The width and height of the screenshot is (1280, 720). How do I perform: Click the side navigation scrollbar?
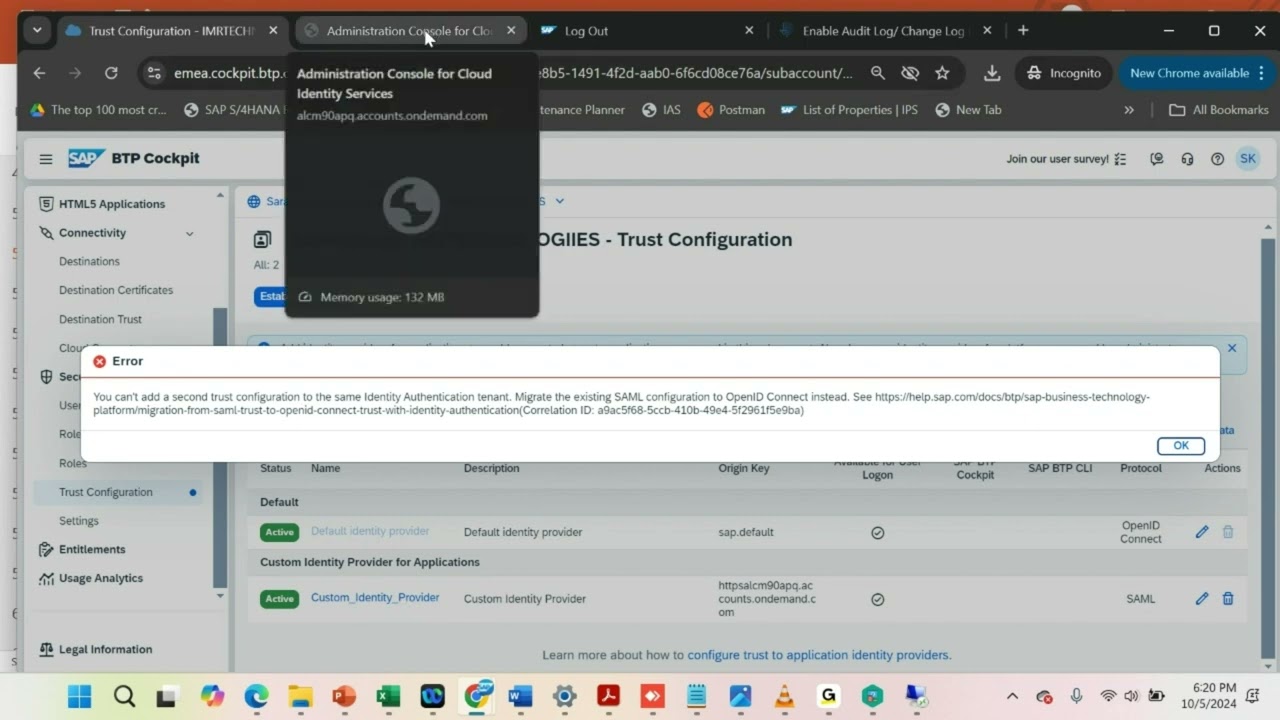coord(221,450)
